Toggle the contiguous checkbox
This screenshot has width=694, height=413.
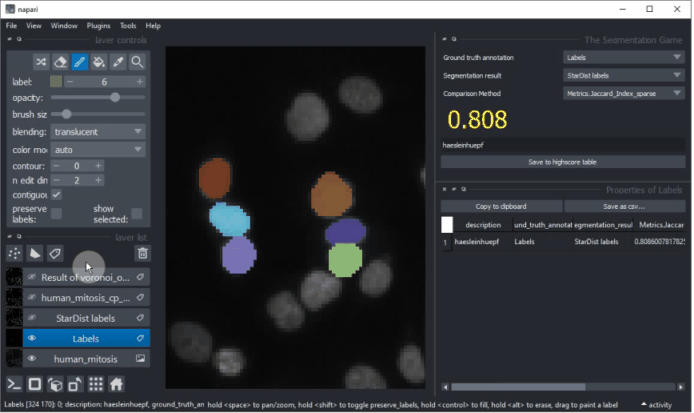56,194
